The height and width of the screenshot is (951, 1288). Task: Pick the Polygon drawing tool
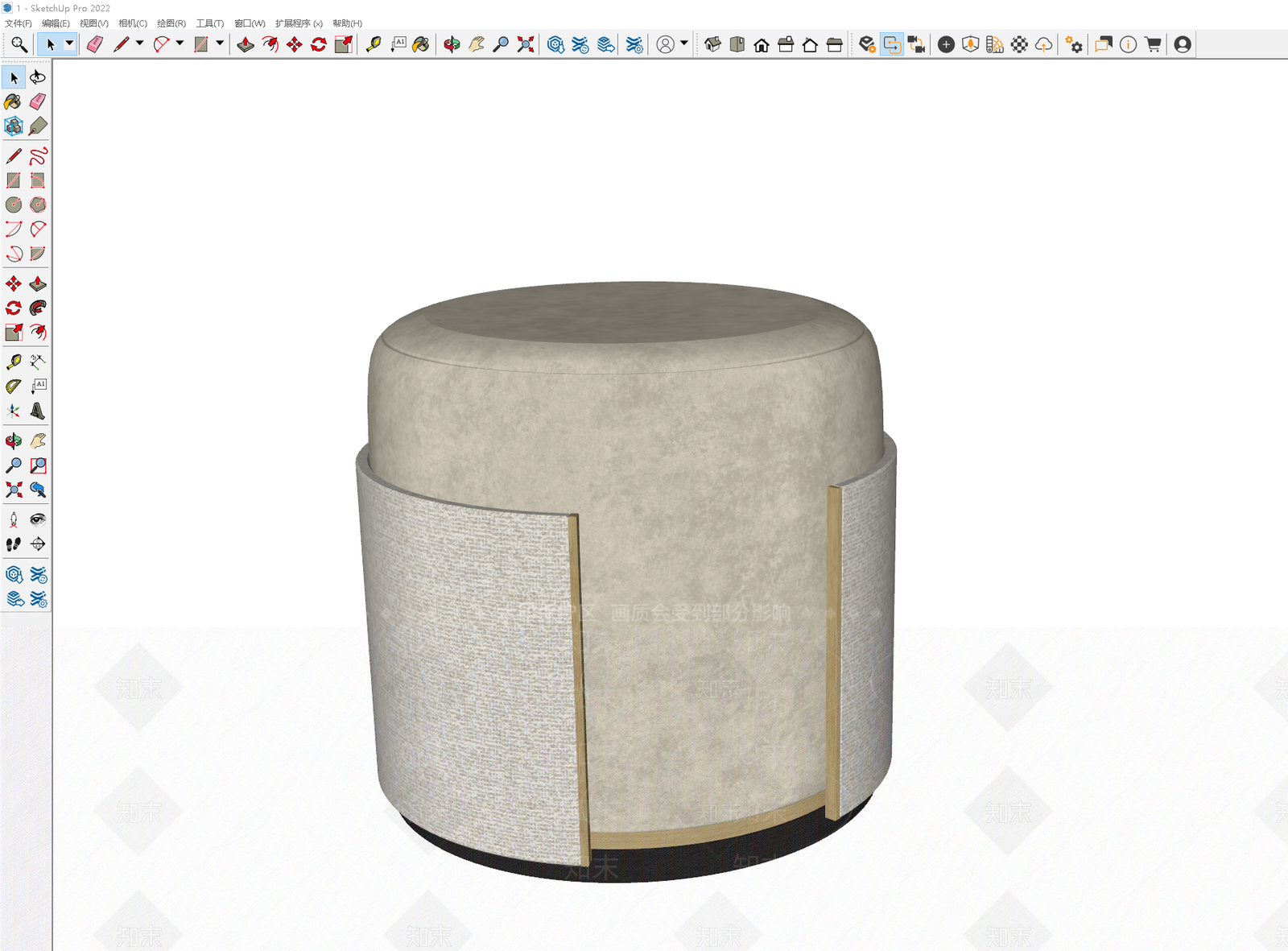click(x=38, y=205)
